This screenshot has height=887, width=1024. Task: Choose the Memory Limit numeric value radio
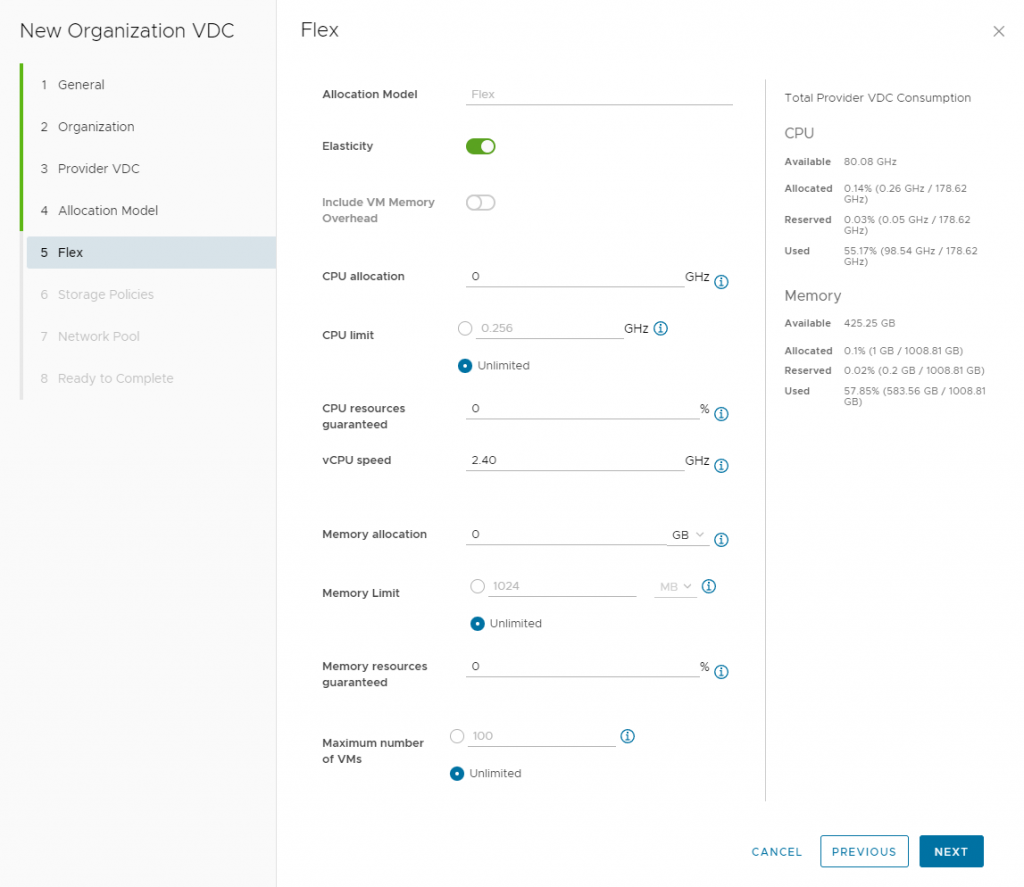pyautogui.click(x=477, y=586)
